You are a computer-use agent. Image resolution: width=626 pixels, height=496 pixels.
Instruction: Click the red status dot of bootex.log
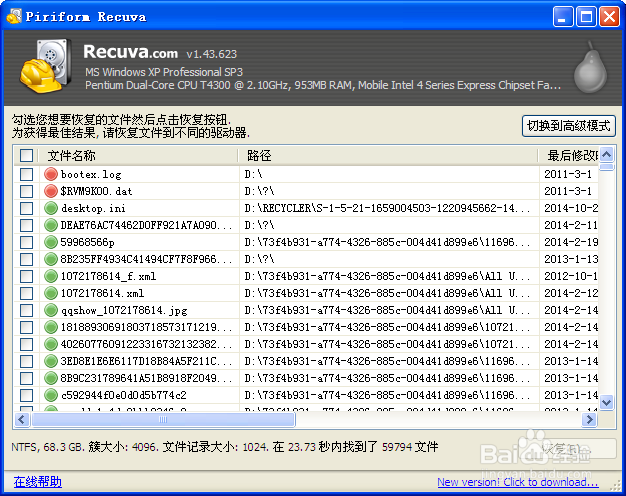click(51, 174)
